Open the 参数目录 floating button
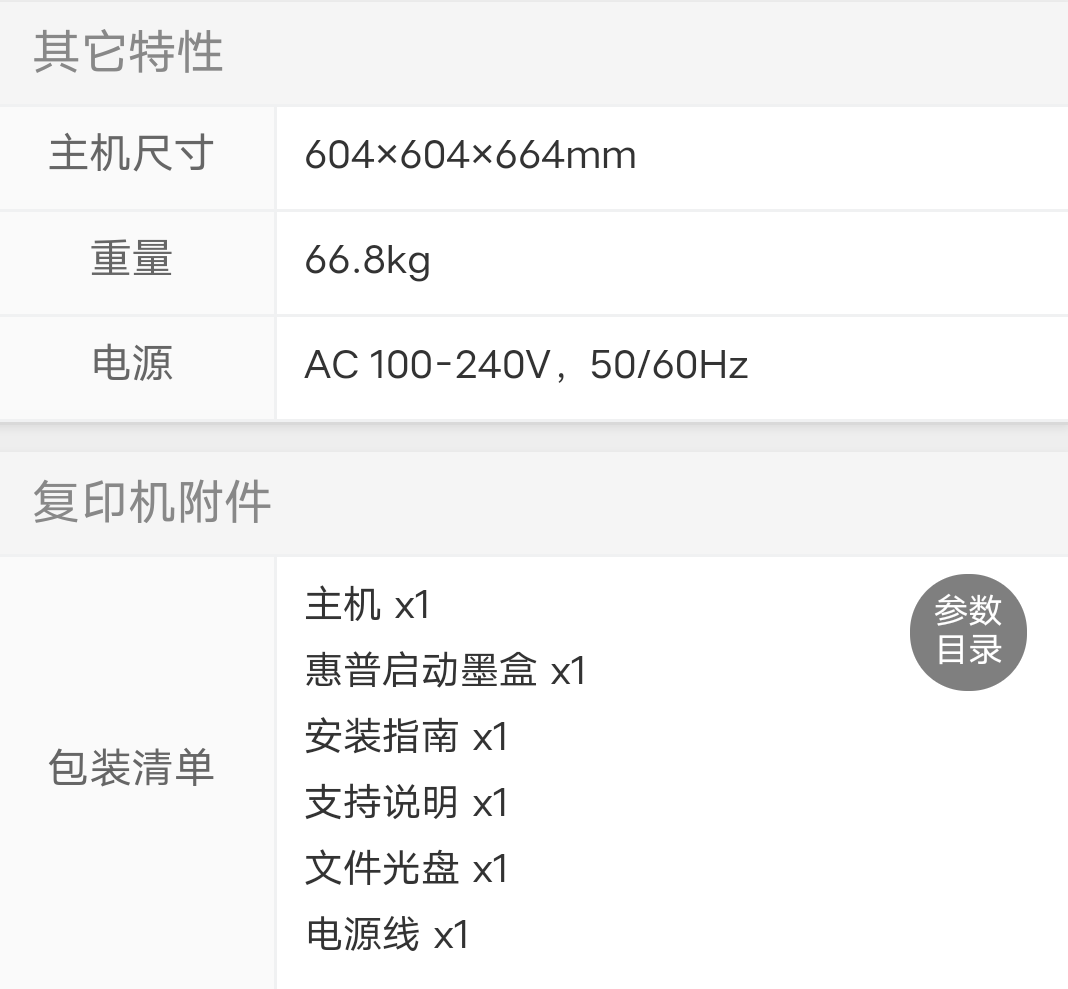This screenshot has height=989, width=1068. (968, 631)
